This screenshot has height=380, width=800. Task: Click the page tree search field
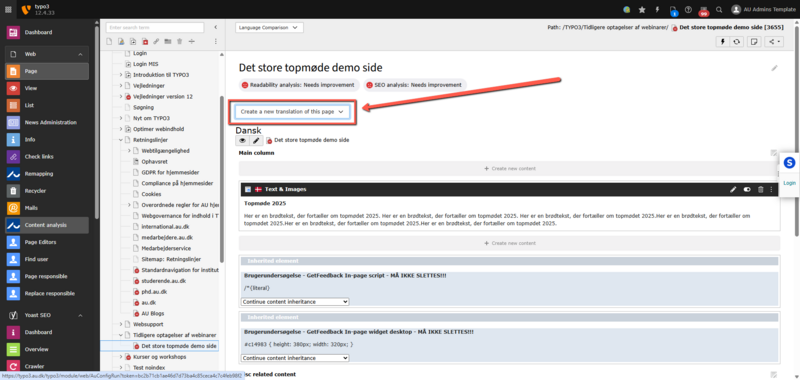click(x=155, y=27)
